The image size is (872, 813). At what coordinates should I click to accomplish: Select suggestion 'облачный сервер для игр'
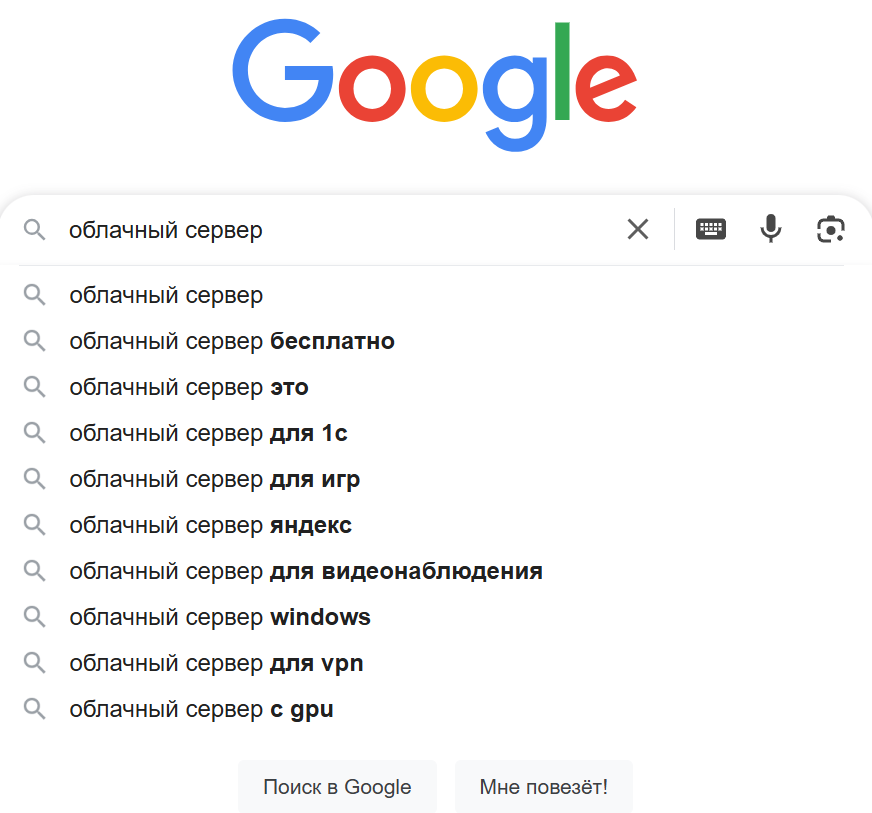[x=214, y=479]
